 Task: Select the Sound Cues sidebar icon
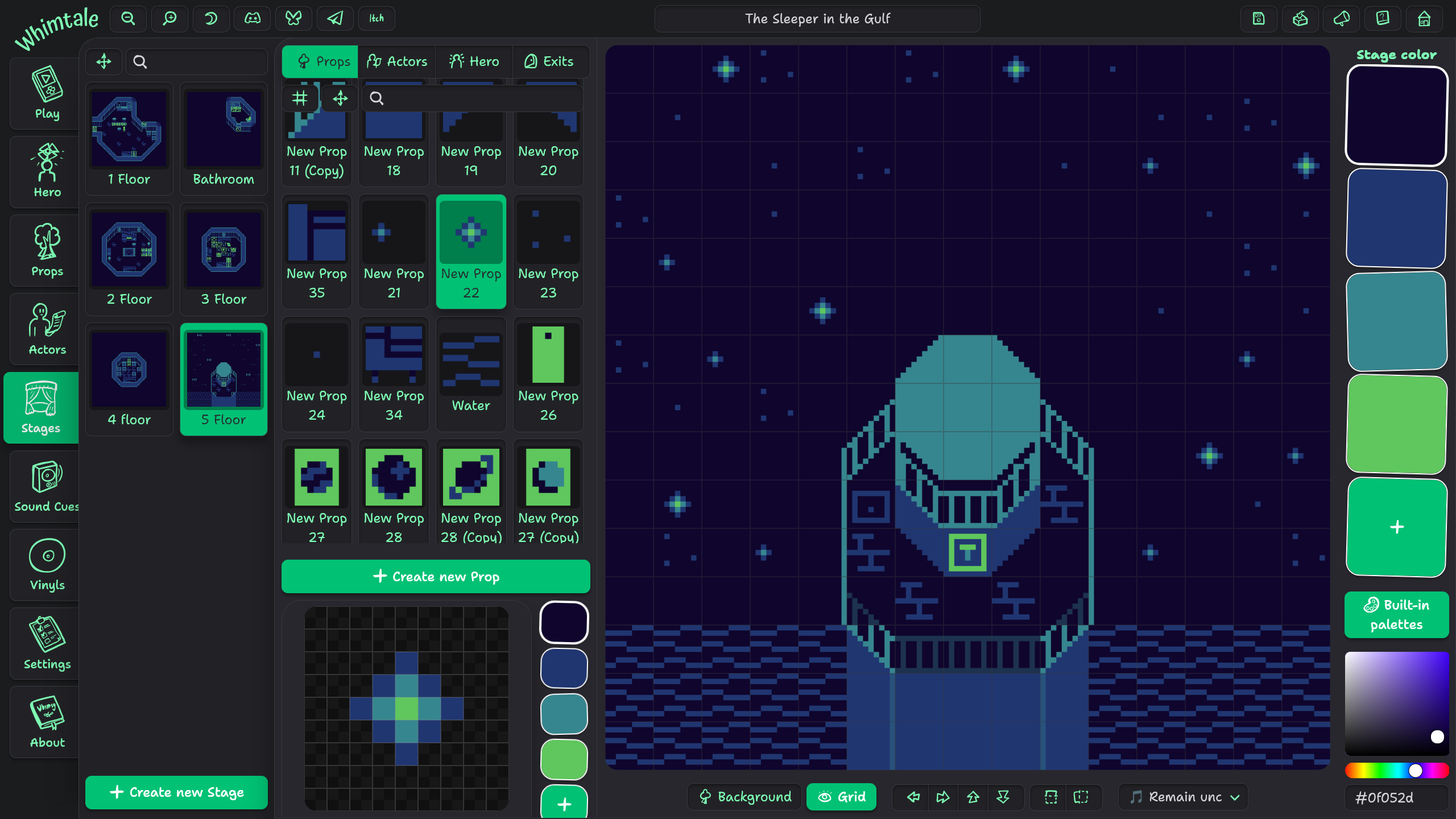click(x=45, y=486)
